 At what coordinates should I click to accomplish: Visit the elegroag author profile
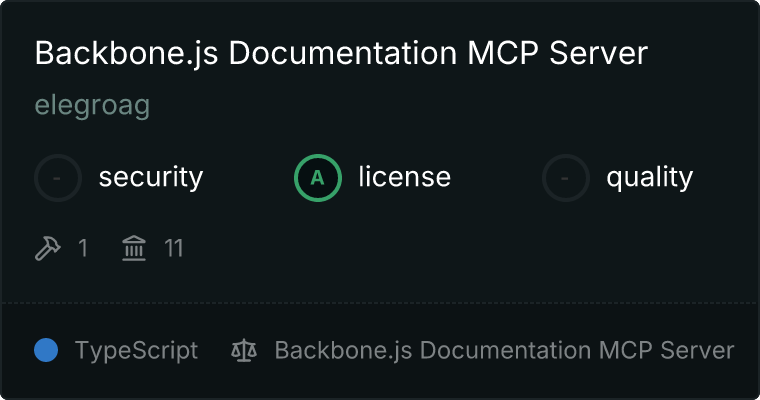tap(93, 106)
